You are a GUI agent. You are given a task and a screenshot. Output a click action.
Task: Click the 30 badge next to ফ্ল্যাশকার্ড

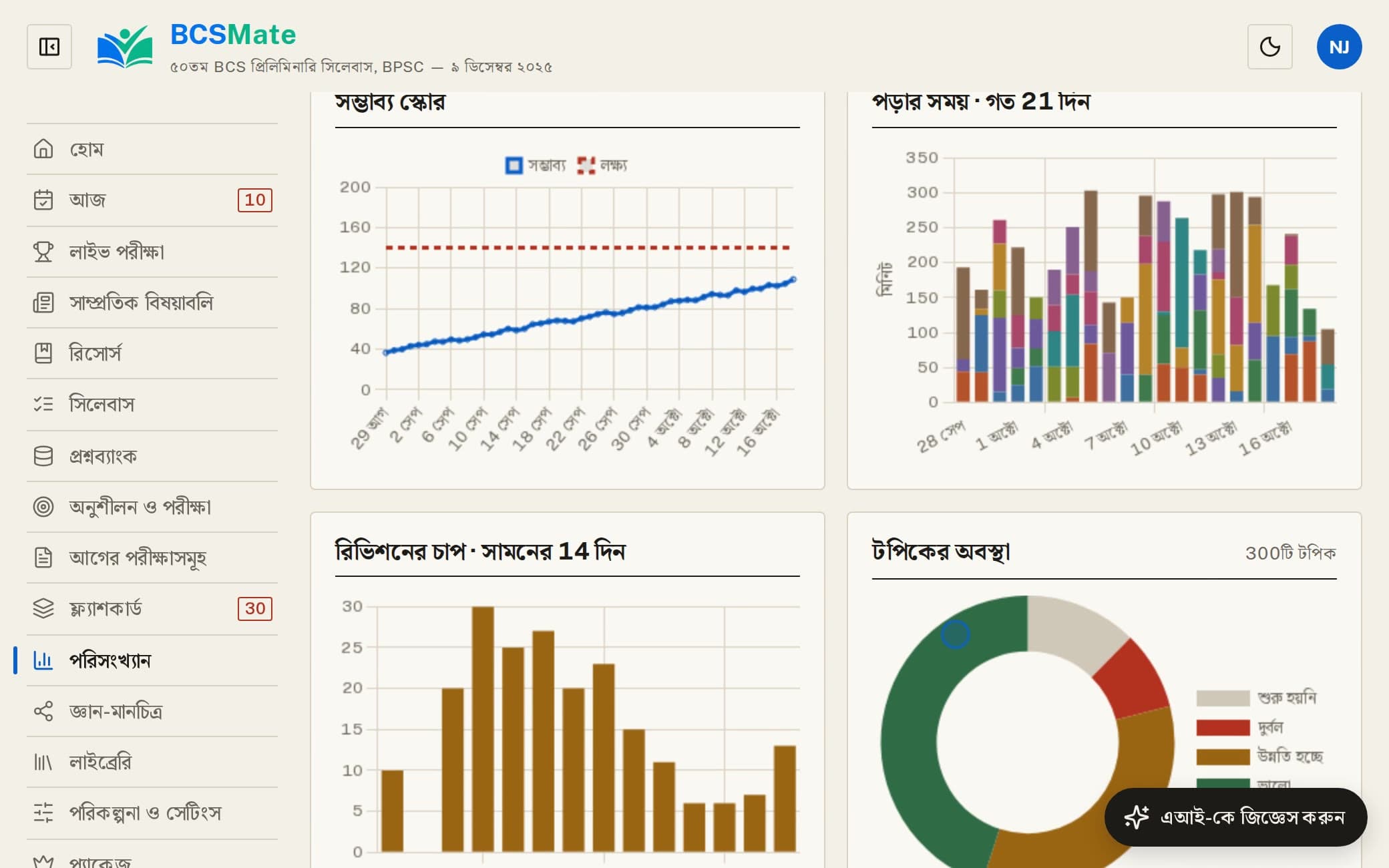coord(255,608)
